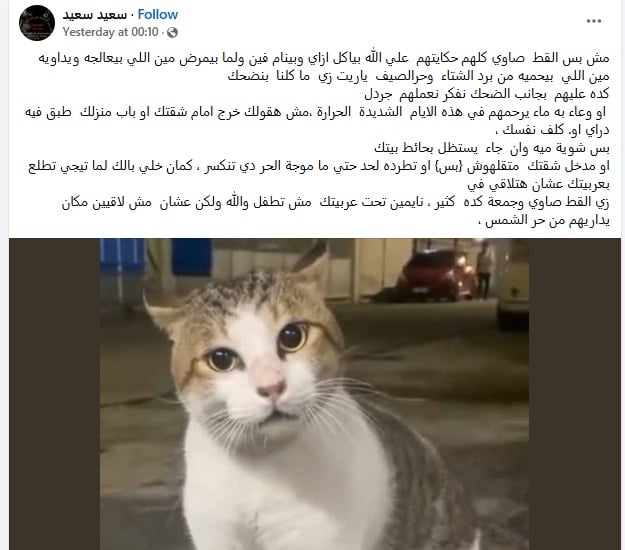Click line بس شوية ميه وان جاء
The width and height of the screenshot is (625, 550).
pos(492,149)
